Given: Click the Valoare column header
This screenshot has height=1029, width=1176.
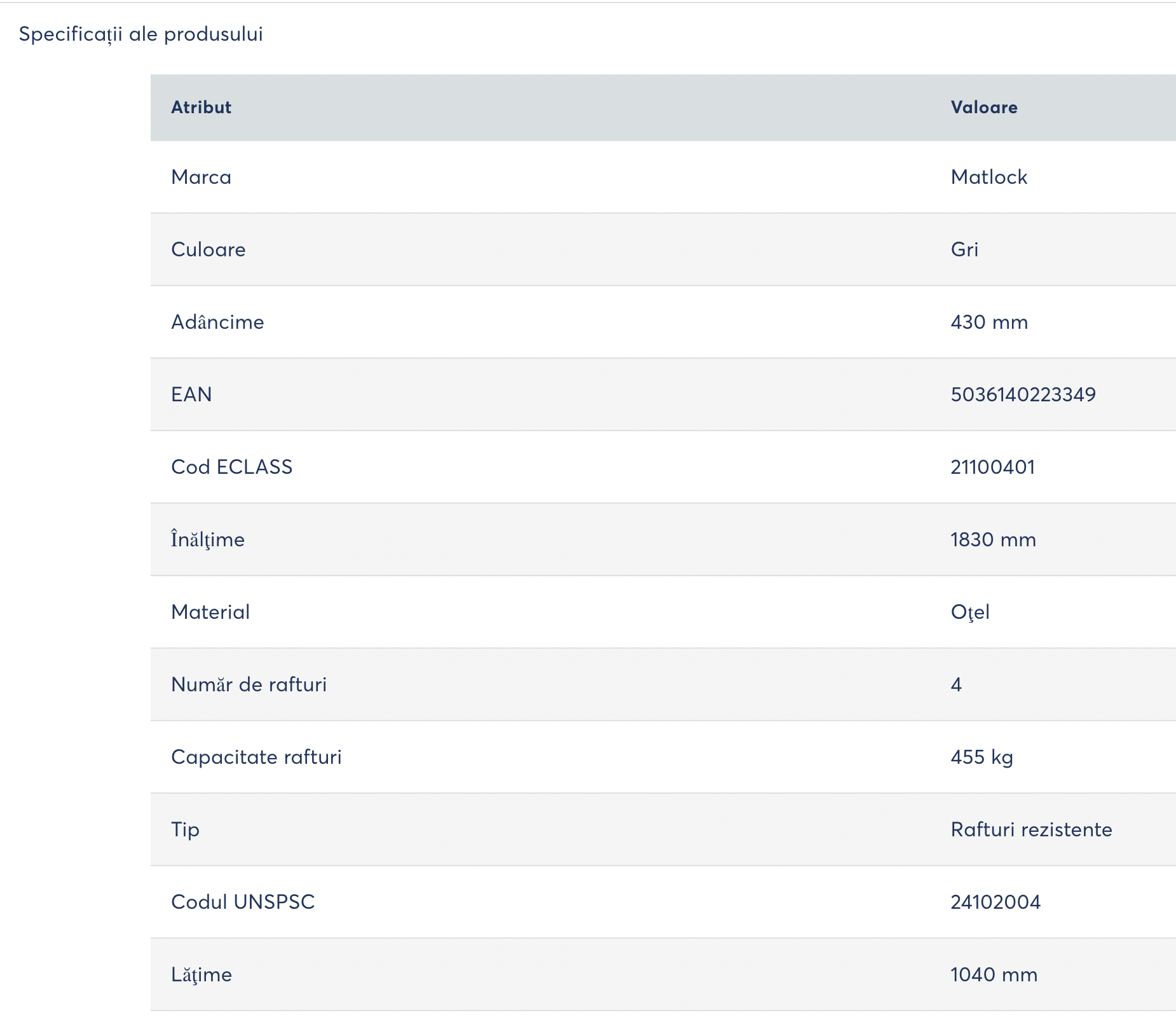Looking at the screenshot, I should (984, 107).
